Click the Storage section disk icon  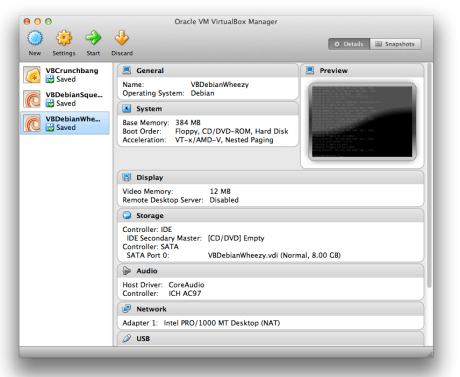coord(127,215)
